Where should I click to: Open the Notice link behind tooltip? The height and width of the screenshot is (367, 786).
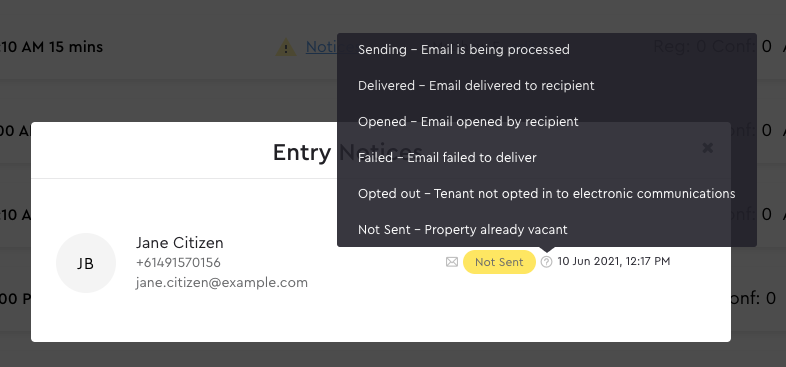[x=321, y=47]
